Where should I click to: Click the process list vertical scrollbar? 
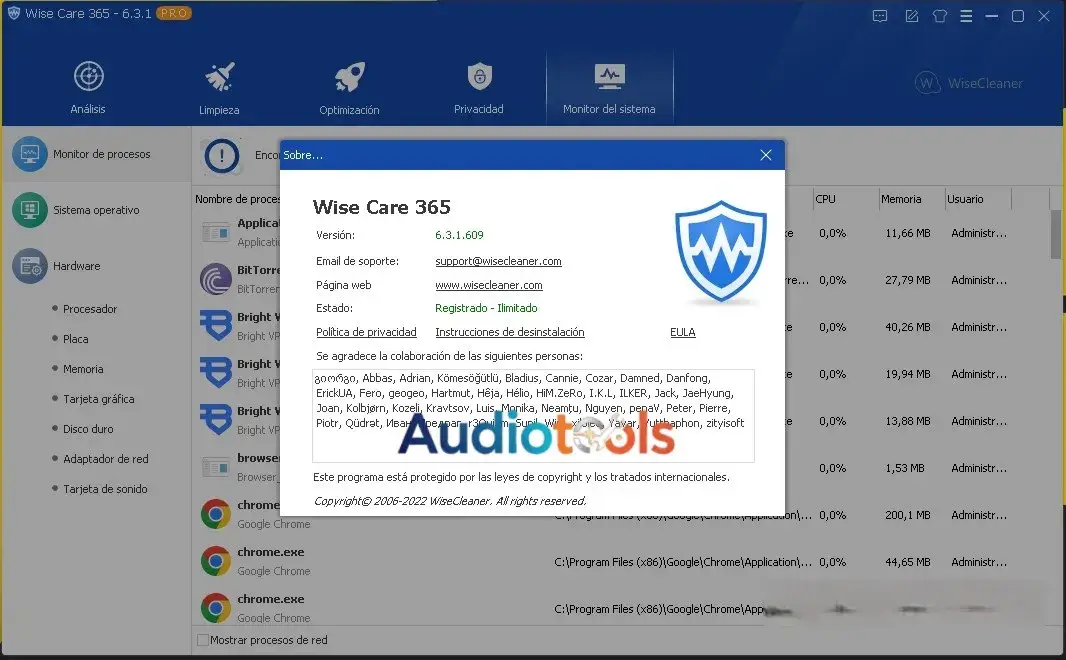click(1056, 233)
